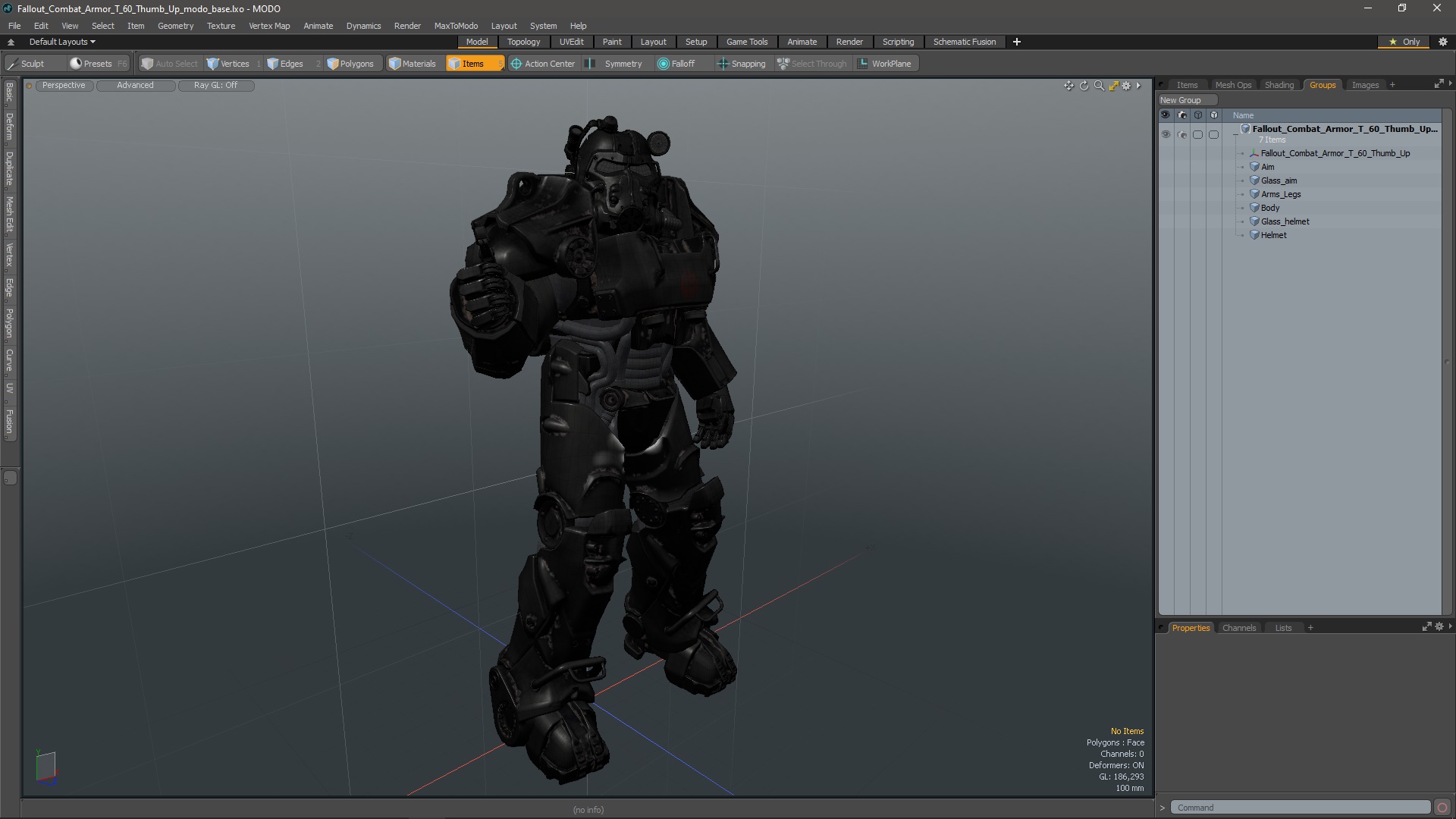Select the Glass_helmet mesh item
This screenshot has height=819, width=1456.
[1285, 221]
